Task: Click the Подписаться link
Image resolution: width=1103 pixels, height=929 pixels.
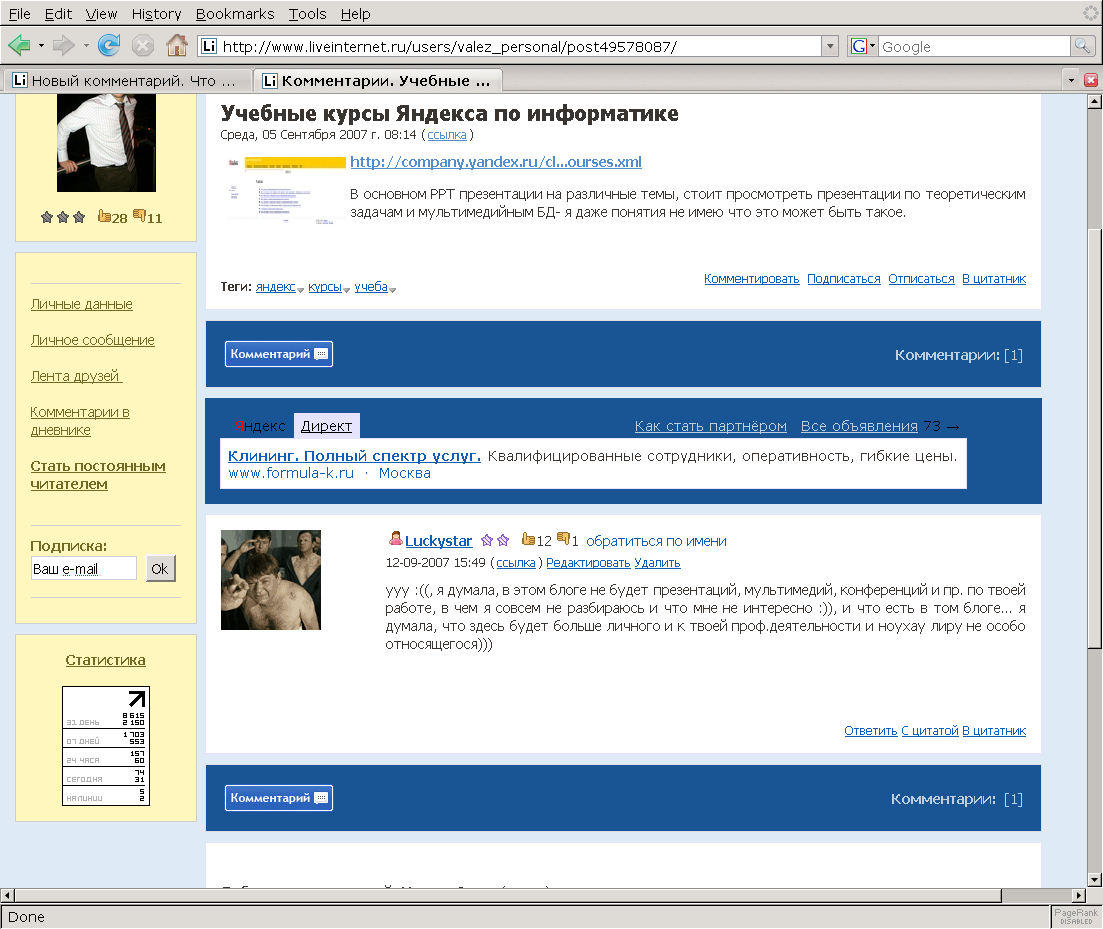Action: click(843, 279)
